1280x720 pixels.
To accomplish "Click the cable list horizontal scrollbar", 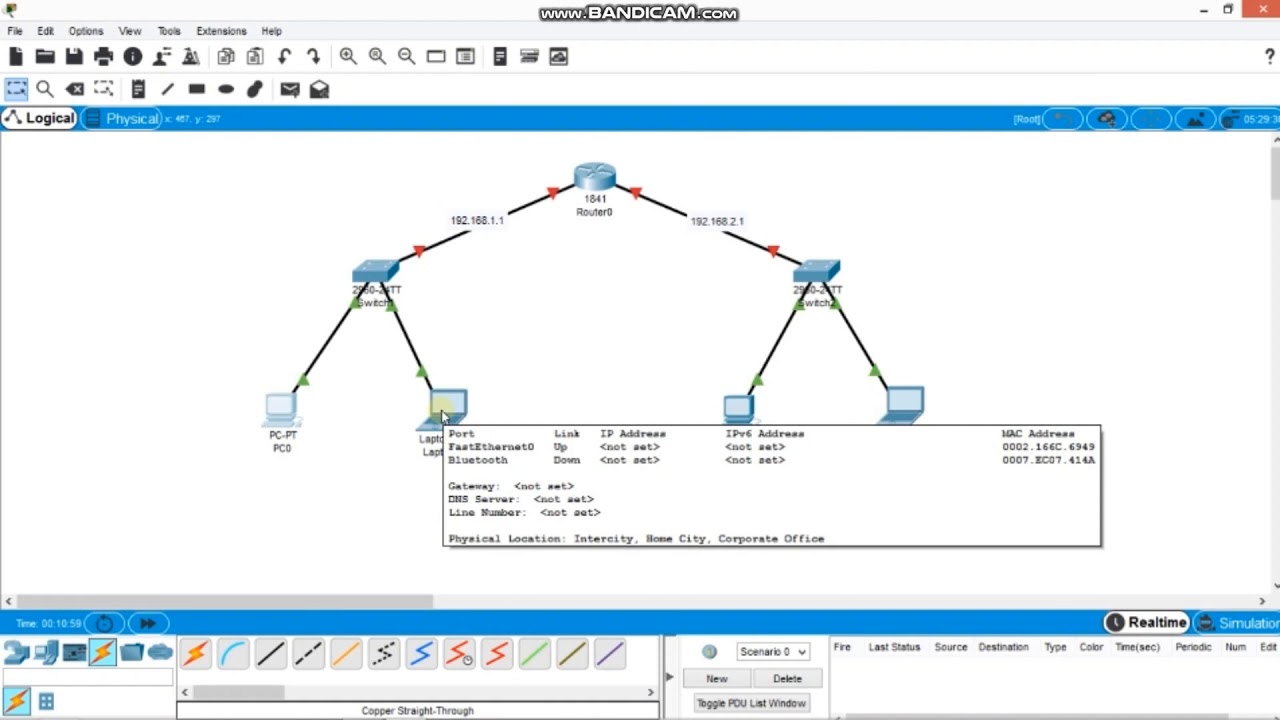I will click(238, 692).
